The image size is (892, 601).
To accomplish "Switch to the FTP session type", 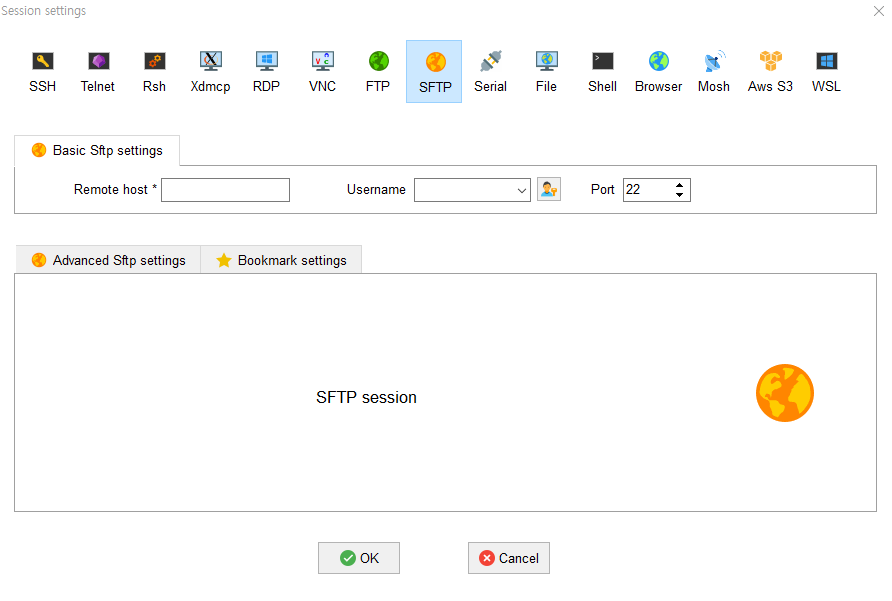I will point(378,72).
